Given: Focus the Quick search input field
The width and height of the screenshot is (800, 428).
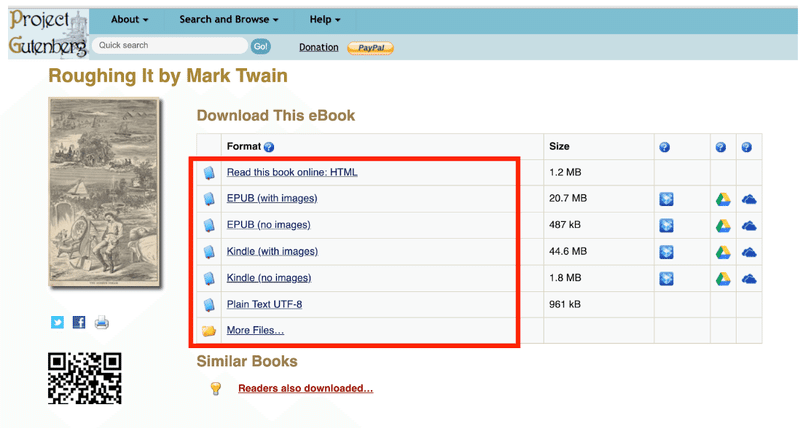Looking at the screenshot, I should coord(170,45).
